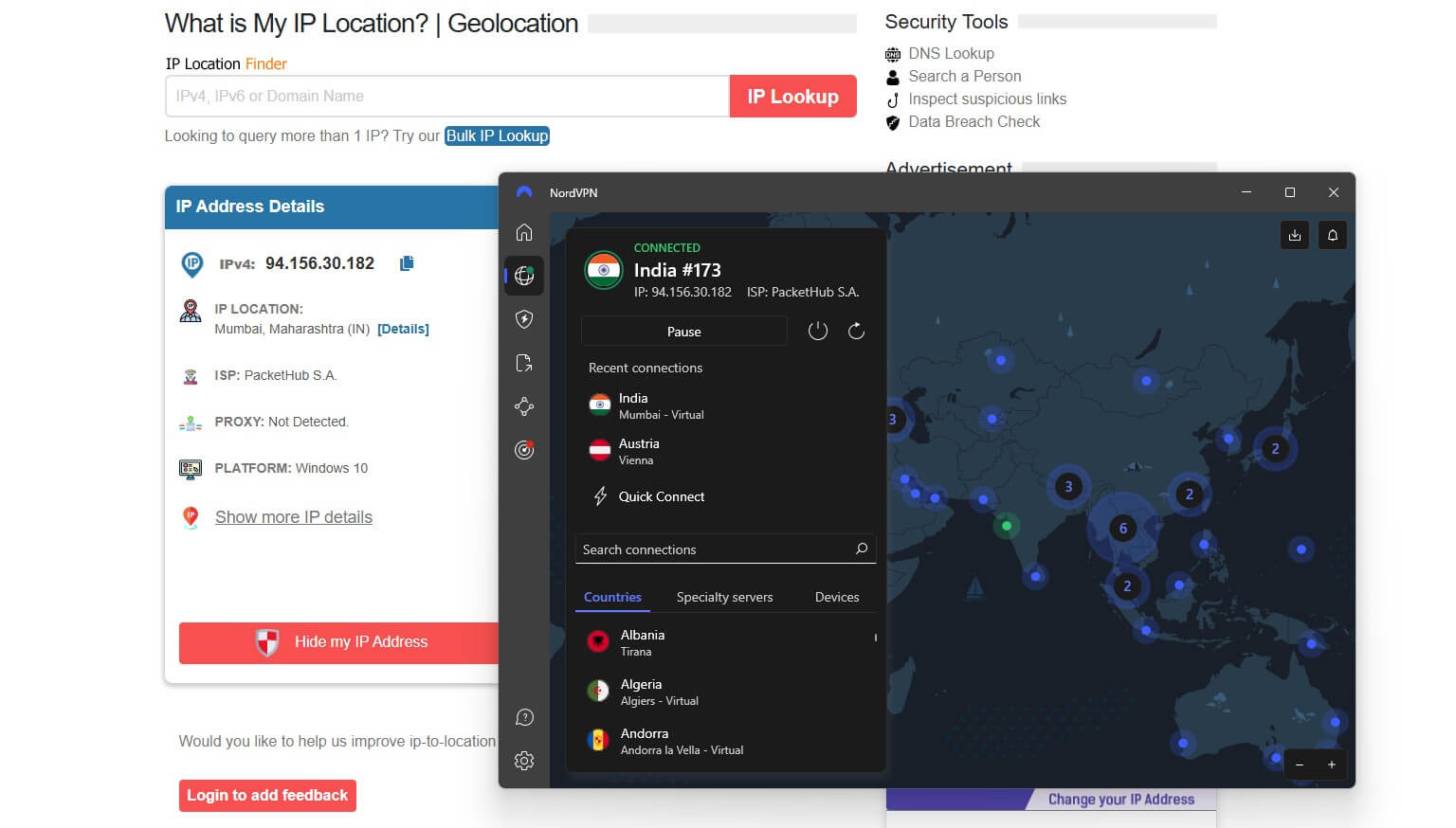Connect to Andorra la Vella - Virtual

(x=726, y=741)
